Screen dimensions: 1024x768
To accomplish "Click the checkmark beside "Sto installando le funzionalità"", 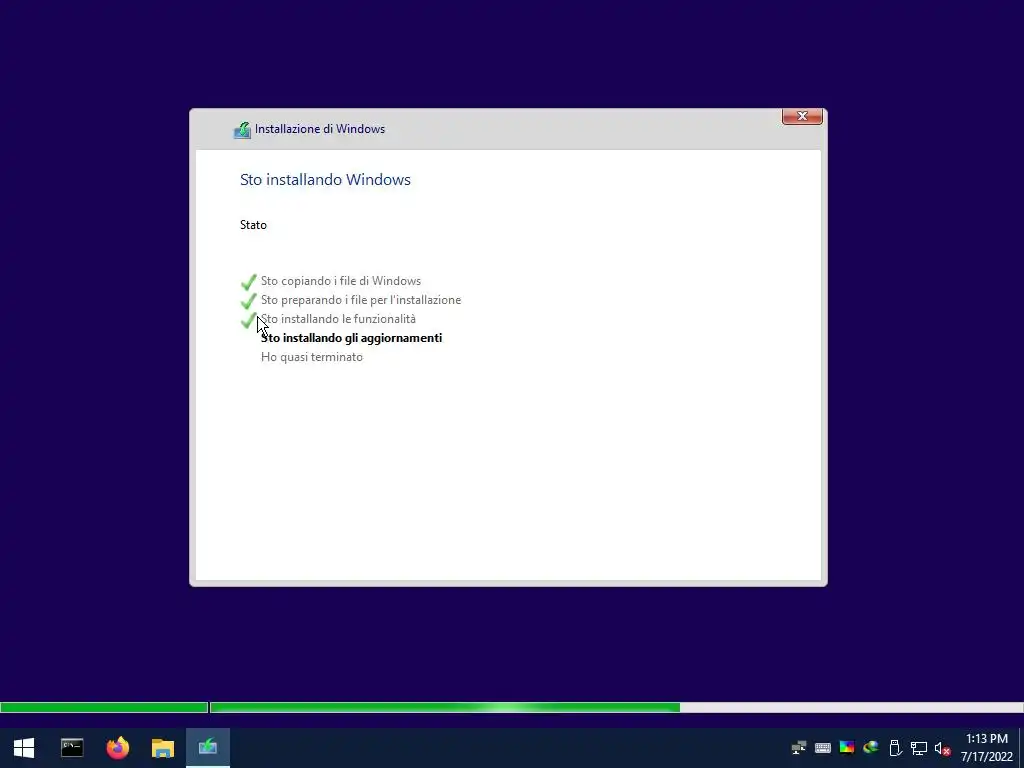I will pos(249,319).
